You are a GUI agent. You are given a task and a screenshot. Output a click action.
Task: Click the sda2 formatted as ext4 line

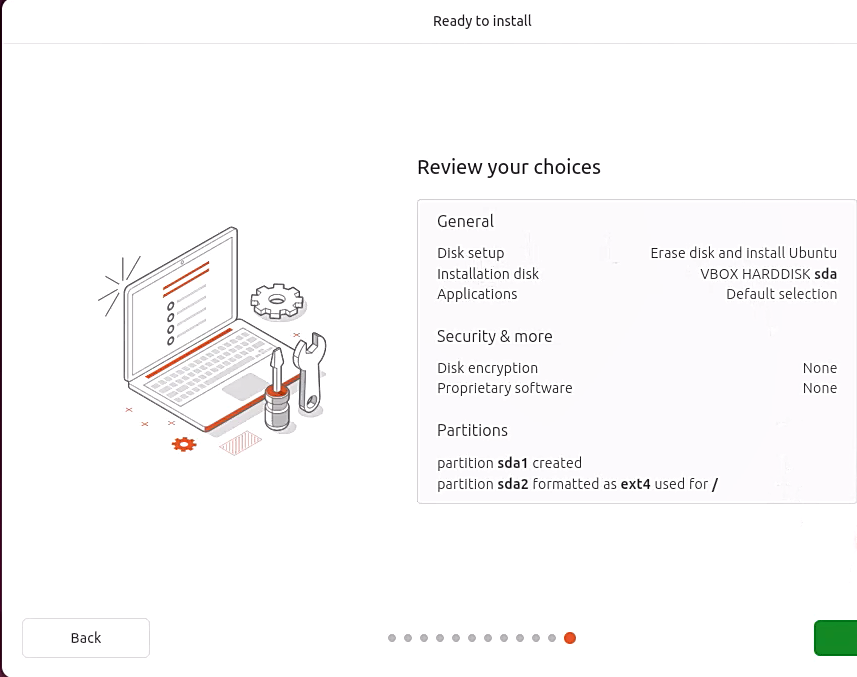click(577, 484)
